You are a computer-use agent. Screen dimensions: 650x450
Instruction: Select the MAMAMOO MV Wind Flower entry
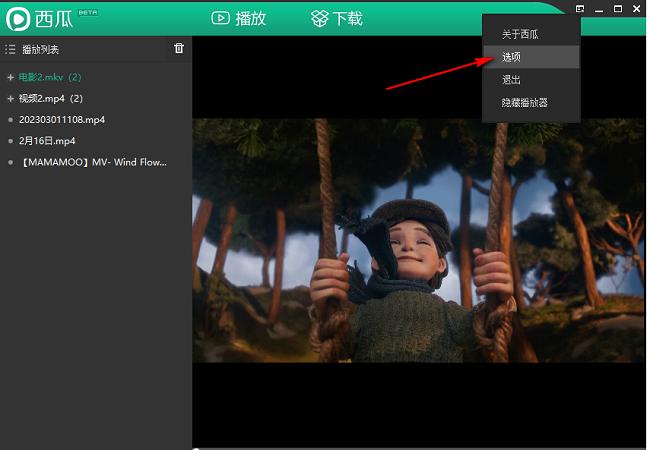click(x=92, y=161)
